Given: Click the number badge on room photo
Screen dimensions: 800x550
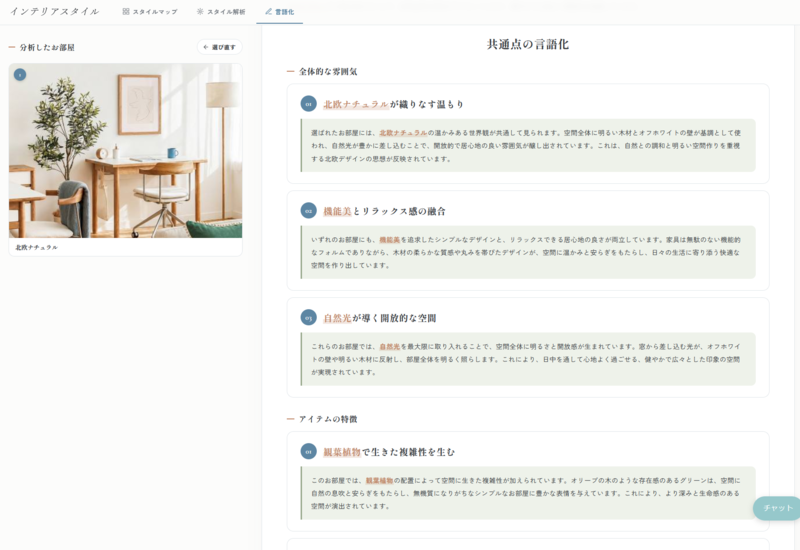Looking at the screenshot, I should (20, 75).
